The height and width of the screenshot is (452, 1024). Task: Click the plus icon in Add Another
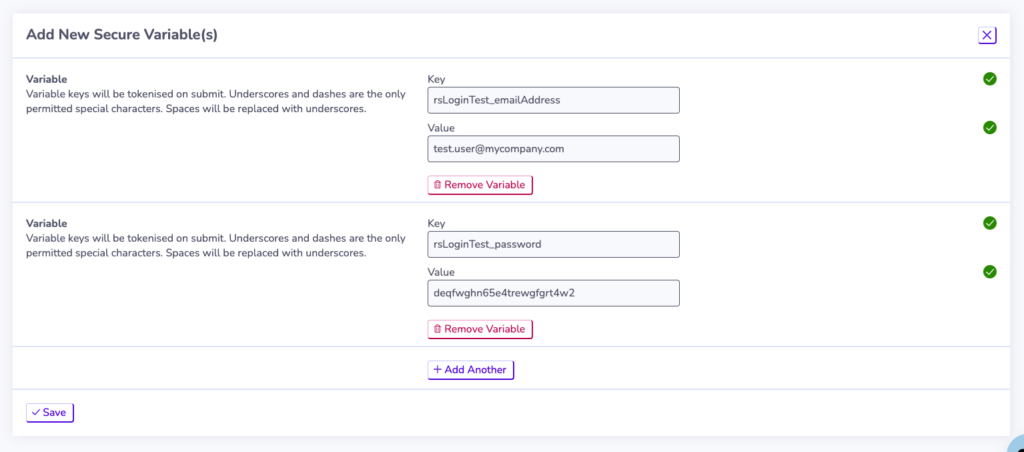click(438, 369)
